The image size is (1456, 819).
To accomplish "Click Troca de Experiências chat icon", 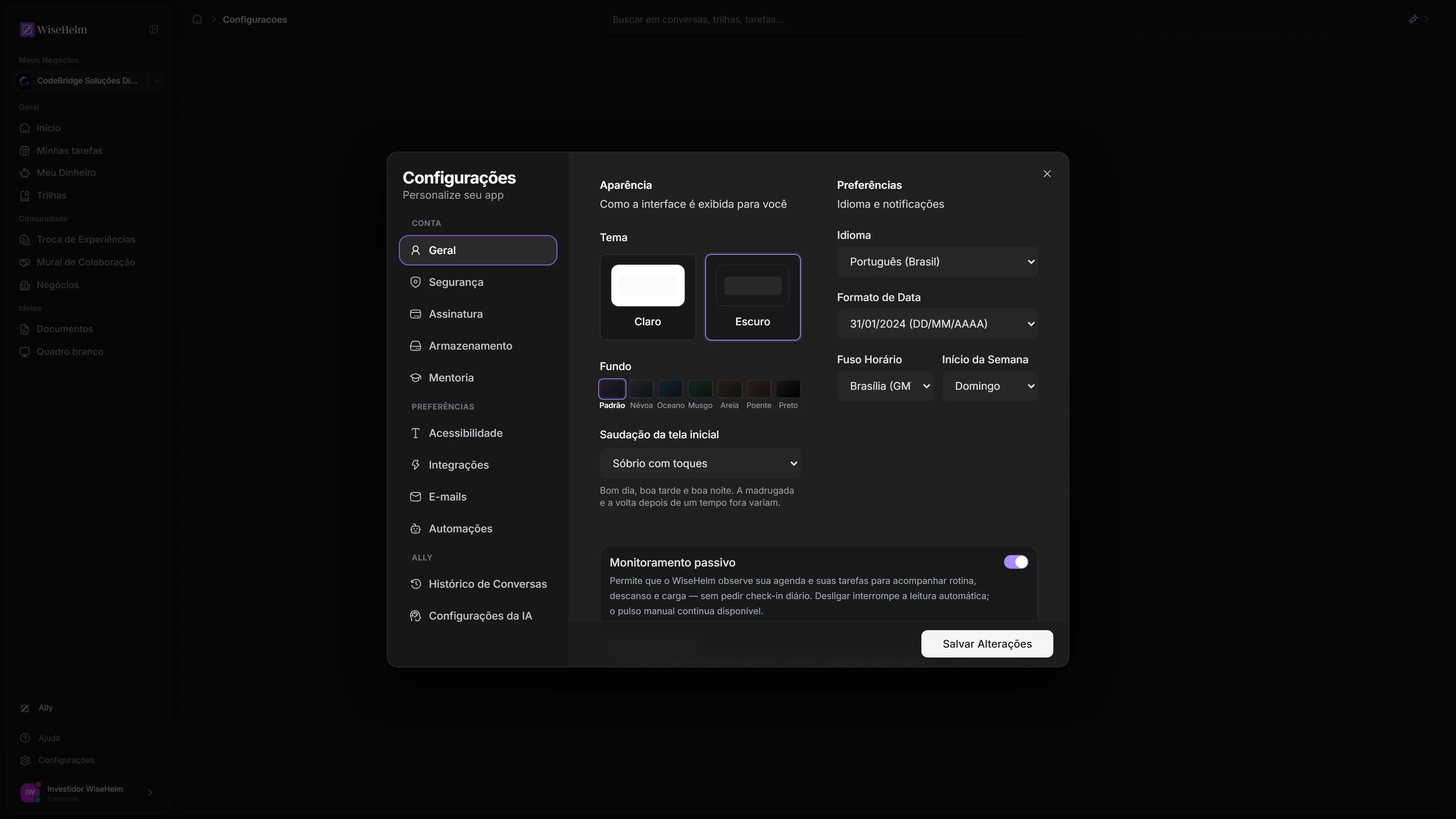I will (x=25, y=240).
